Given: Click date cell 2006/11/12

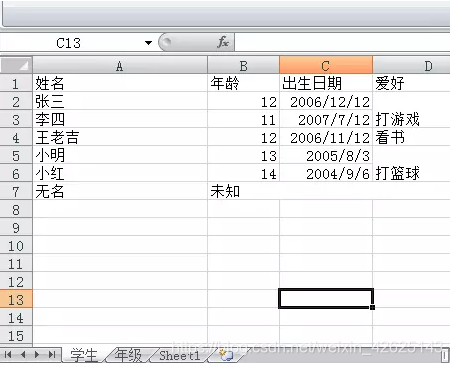Looking at the screenshot, I should tap(326, 137).
